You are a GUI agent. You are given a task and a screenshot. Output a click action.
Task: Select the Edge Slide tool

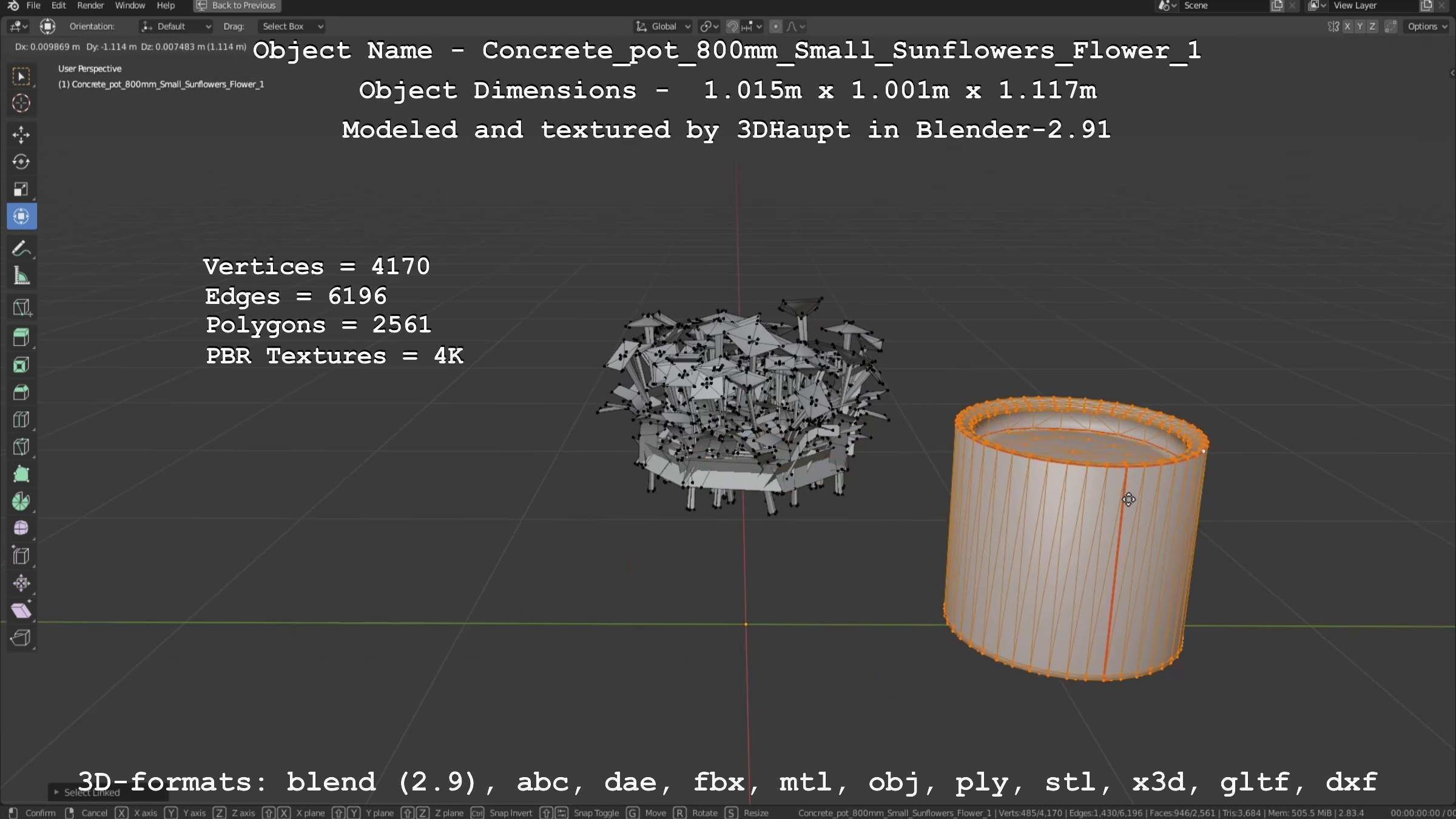[x=21, y=556]
